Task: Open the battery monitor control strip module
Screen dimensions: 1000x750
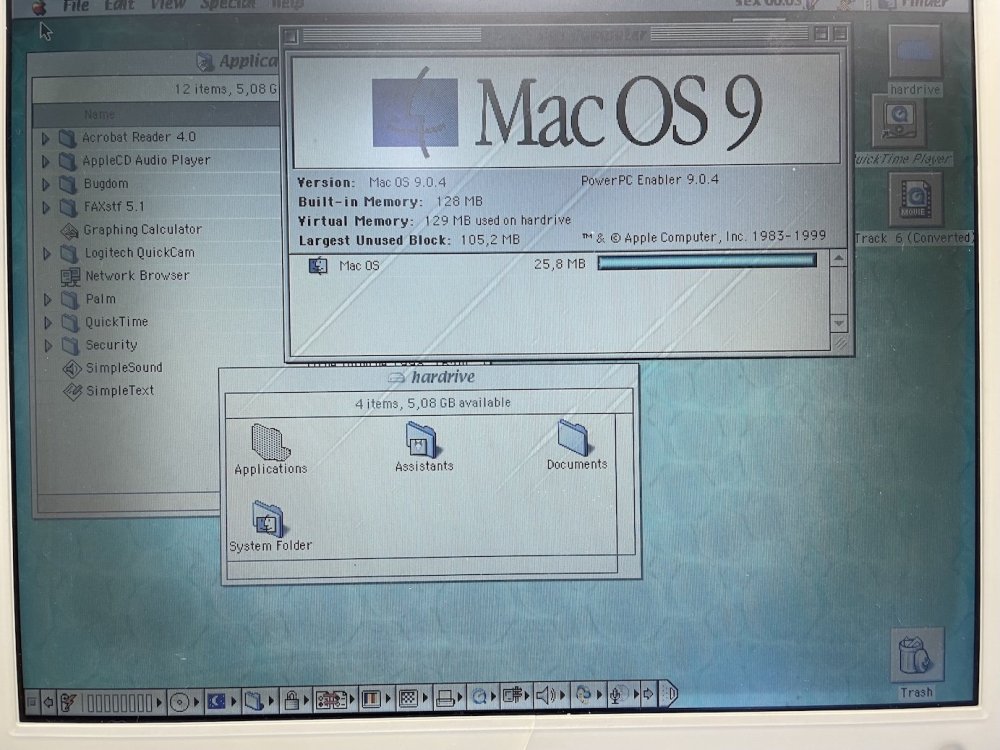Action: [x=111, y=702]
